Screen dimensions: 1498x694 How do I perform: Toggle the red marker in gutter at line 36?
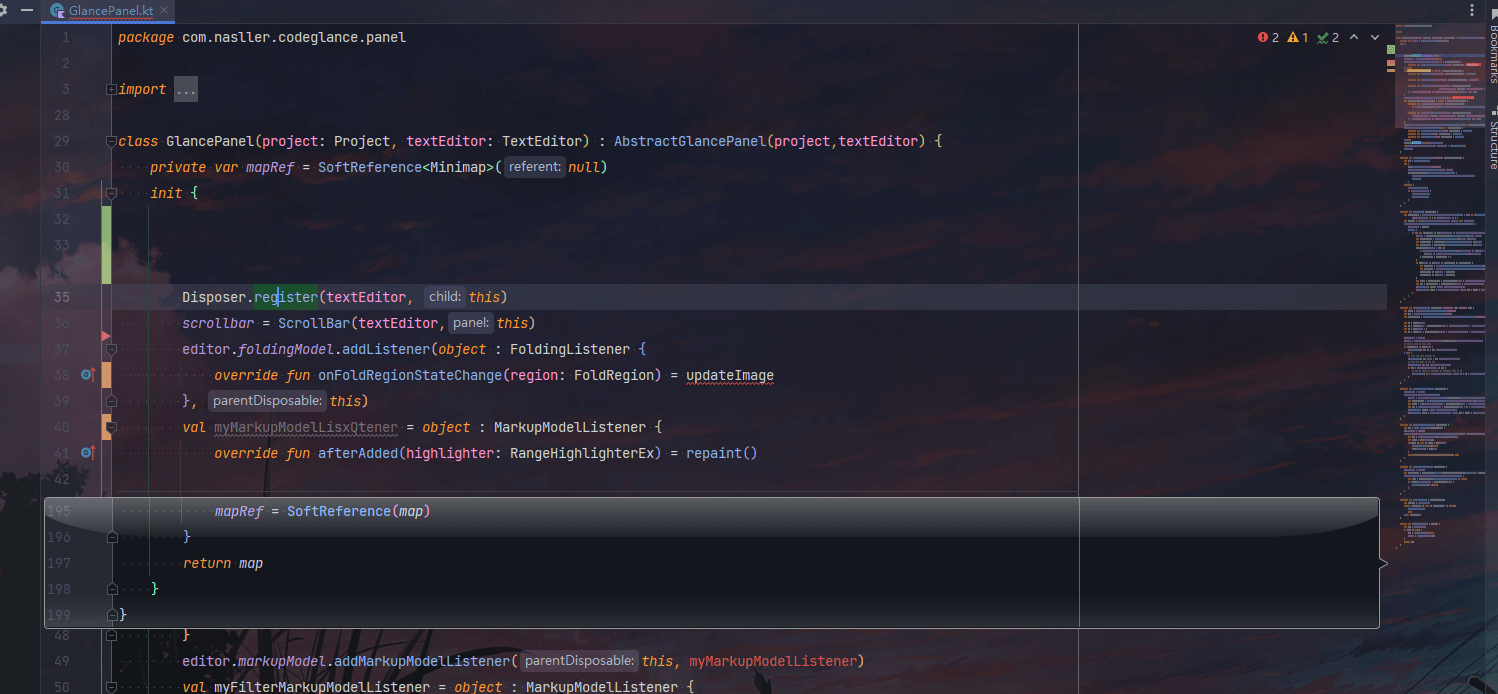[104, 334]
